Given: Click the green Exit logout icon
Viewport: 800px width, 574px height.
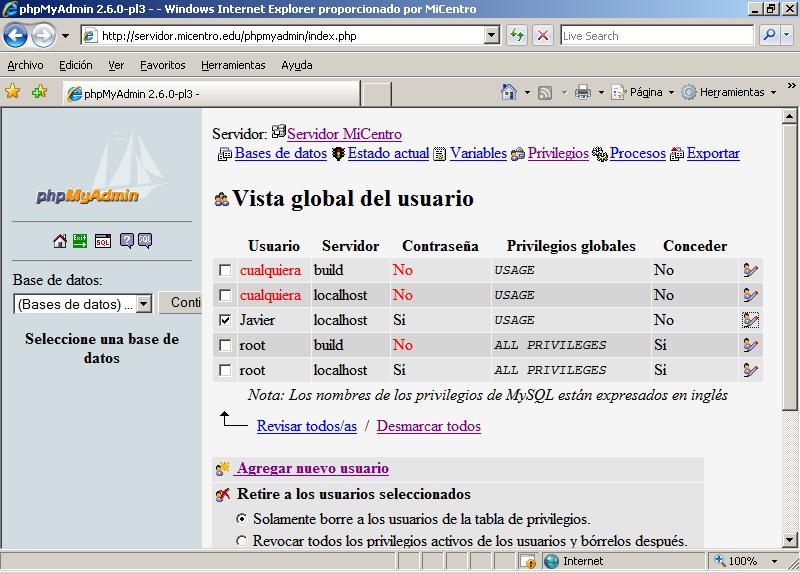Looking at the screenshot, I should point(81,240).
